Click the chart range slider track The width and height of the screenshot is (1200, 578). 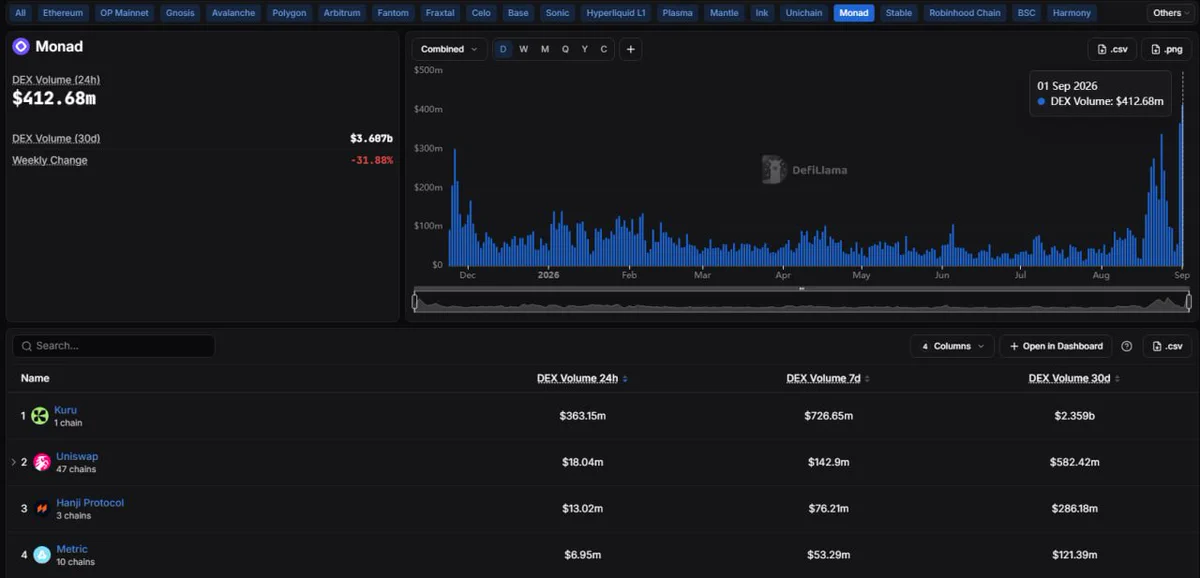pos(802,301)
